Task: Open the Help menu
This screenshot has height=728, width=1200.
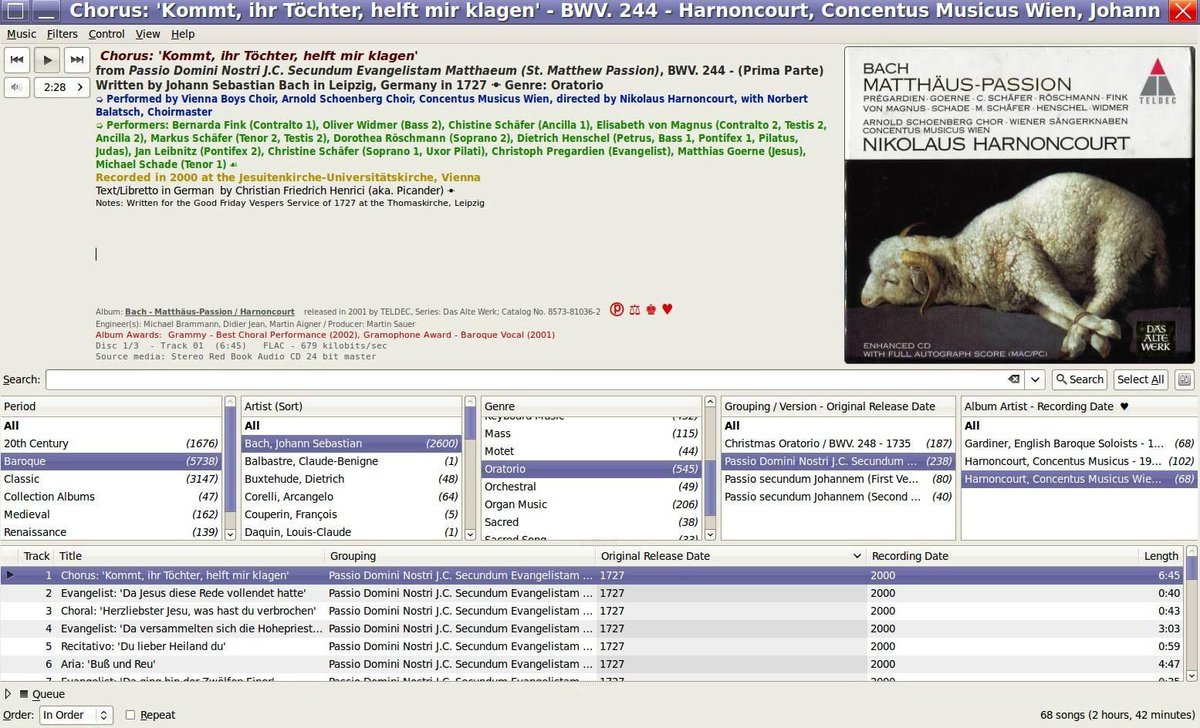Action: (183, 34)
